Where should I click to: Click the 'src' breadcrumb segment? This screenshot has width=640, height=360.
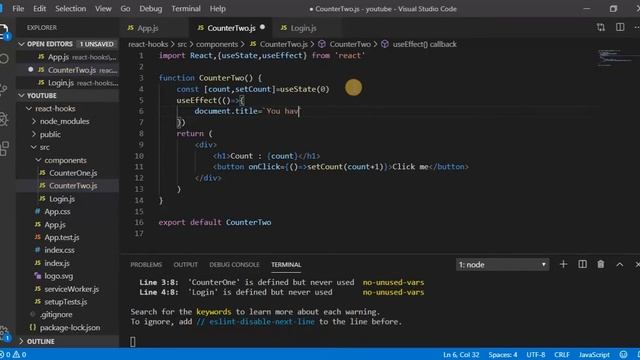click(182, 44)
